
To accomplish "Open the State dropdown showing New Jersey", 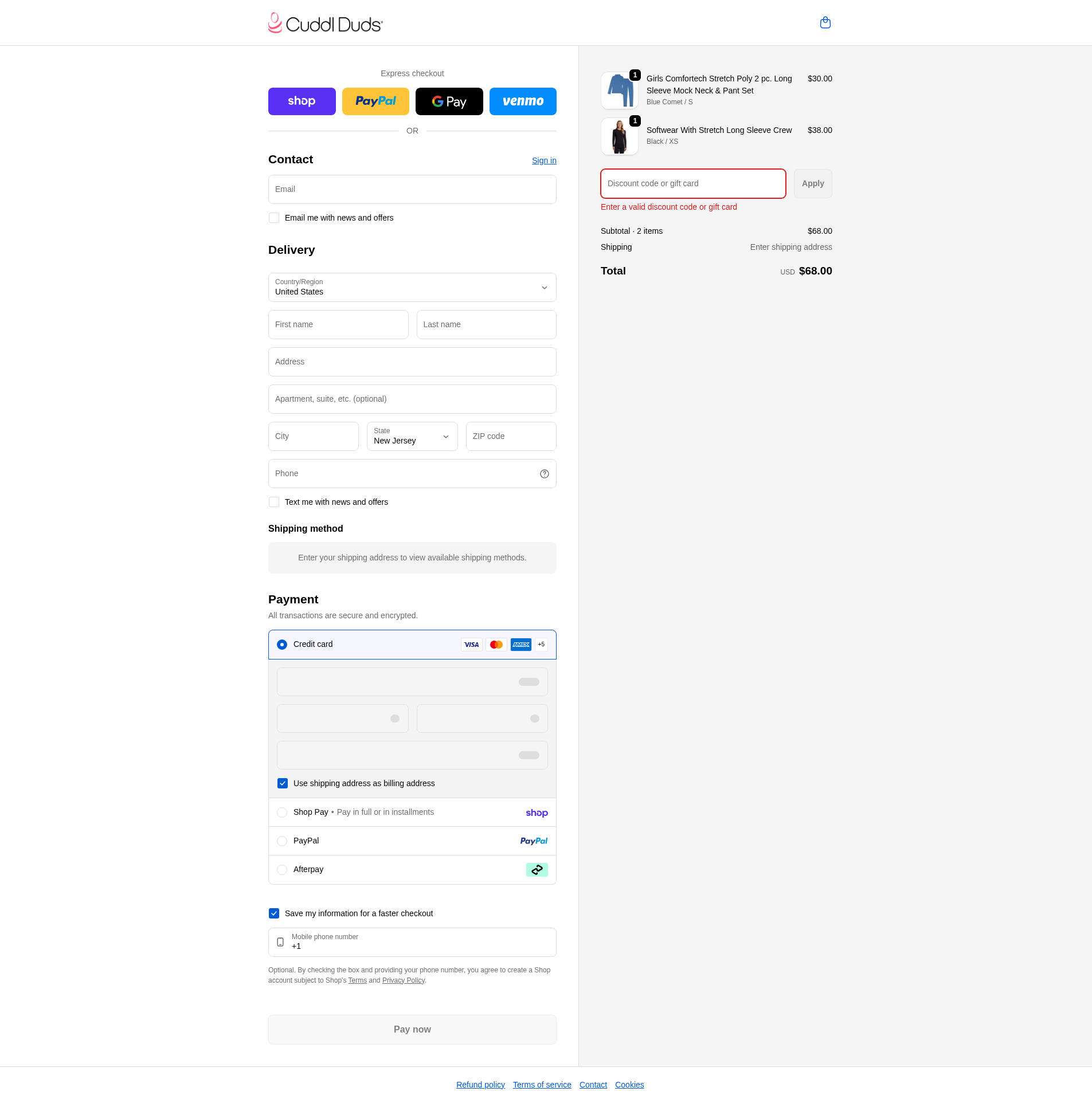I will 412,436.
